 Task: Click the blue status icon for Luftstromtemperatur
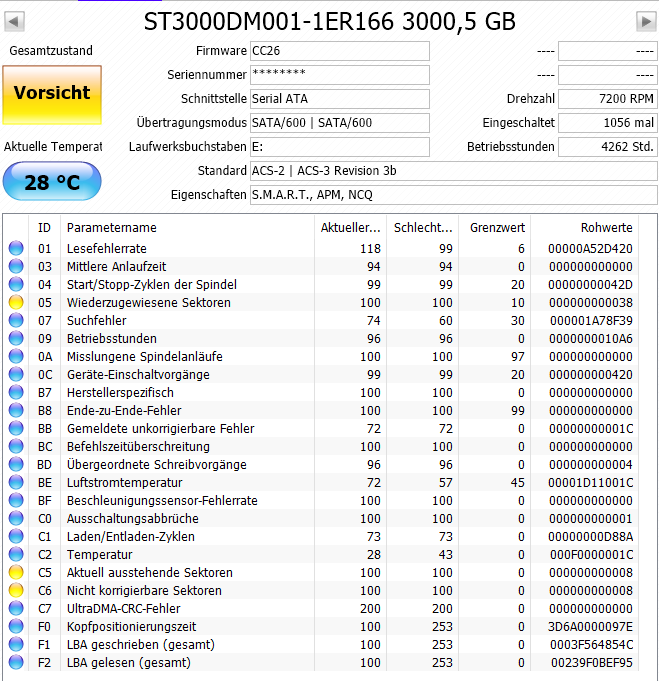coord(16,482)
